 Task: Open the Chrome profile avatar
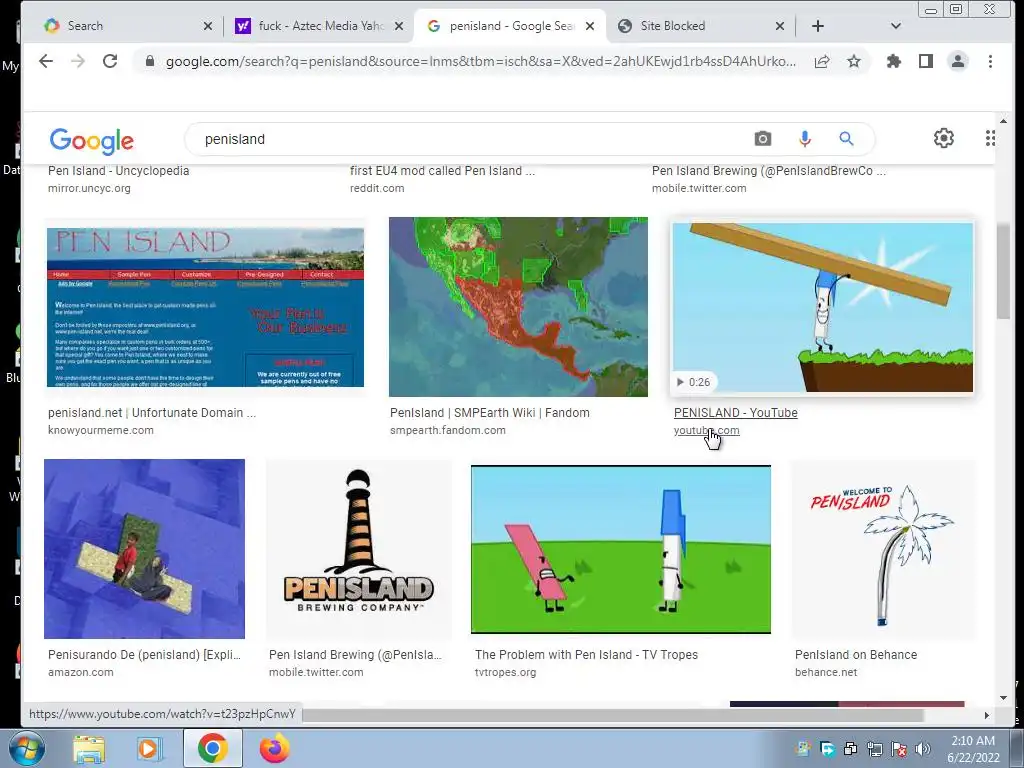pyautogui.click(x=957, y=61)
